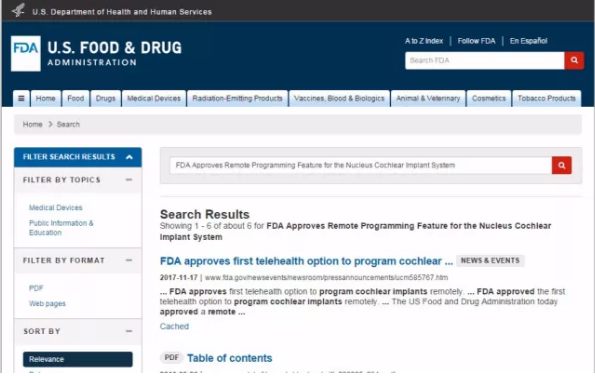Open the Home navigation tab

pyautogui.click(x=46, y=99)
